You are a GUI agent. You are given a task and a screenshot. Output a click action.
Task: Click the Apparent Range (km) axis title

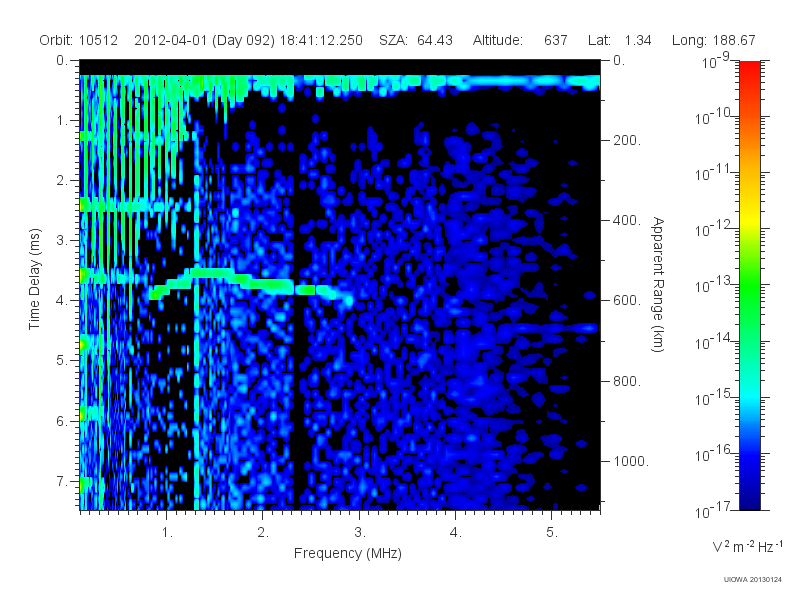pos(658,284)
